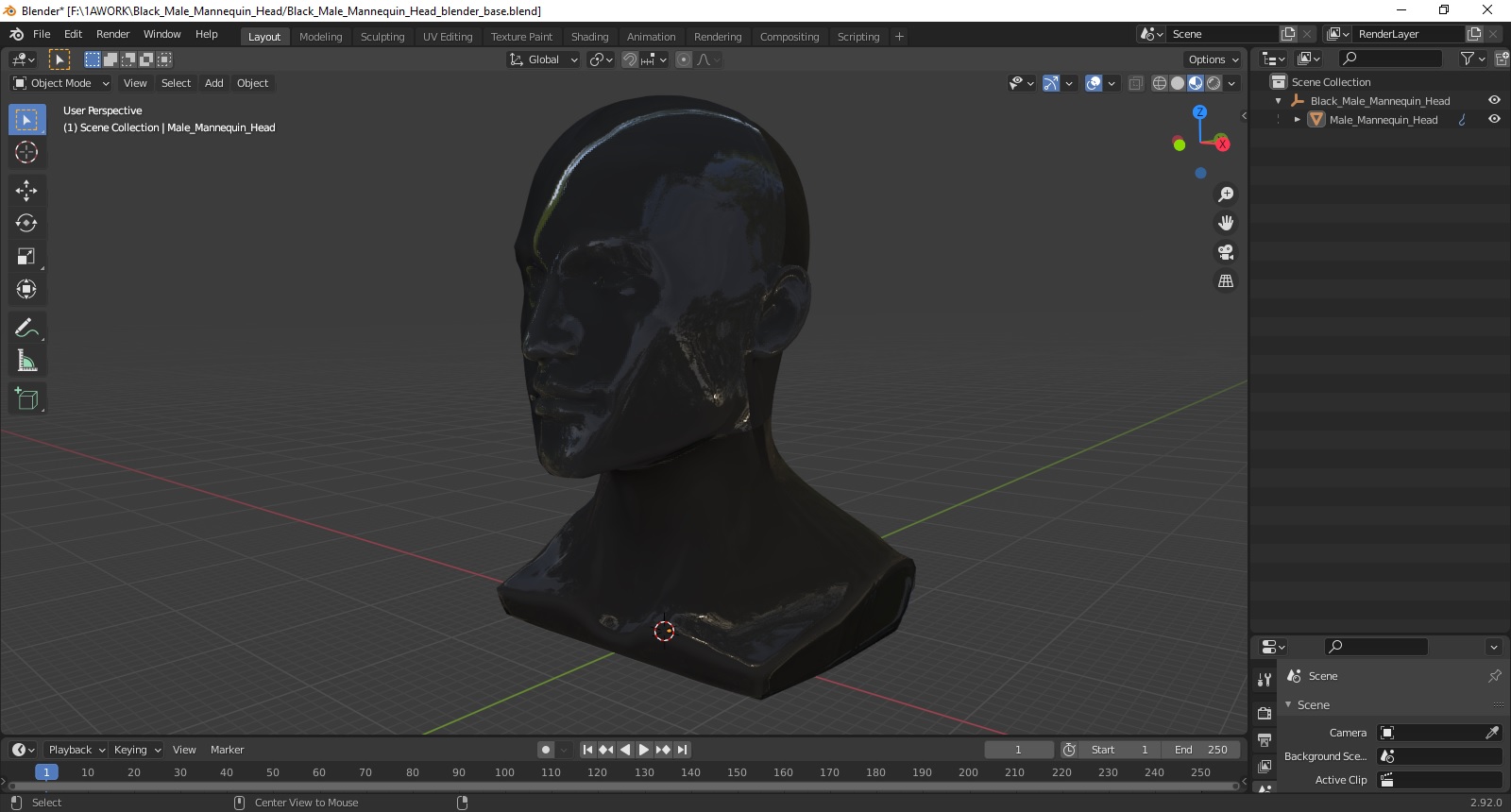
Task: Switch perspective/orthographic grid icon
Action: click(1226, 281)
